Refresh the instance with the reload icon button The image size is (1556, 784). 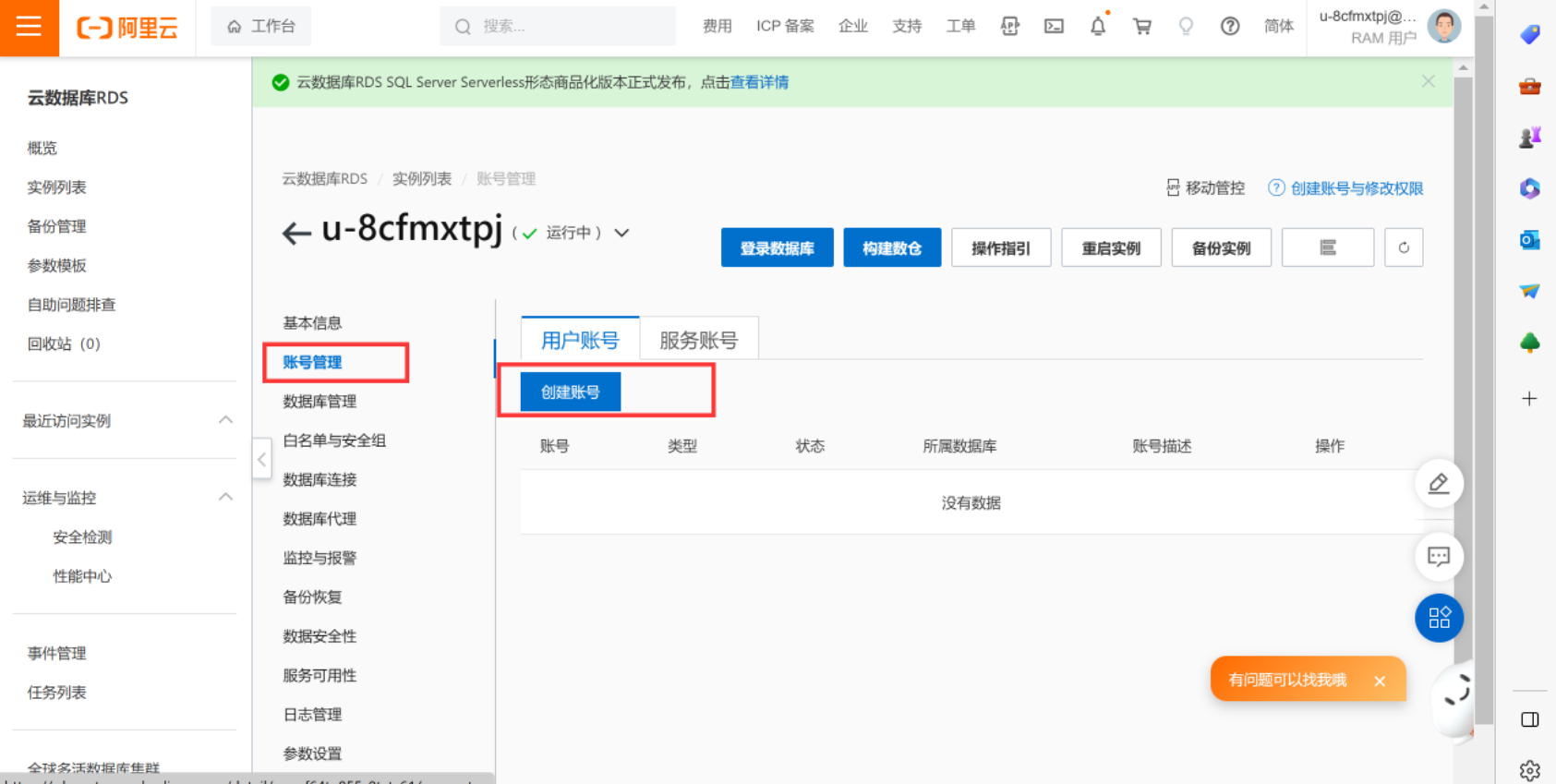coord(1404,247)
